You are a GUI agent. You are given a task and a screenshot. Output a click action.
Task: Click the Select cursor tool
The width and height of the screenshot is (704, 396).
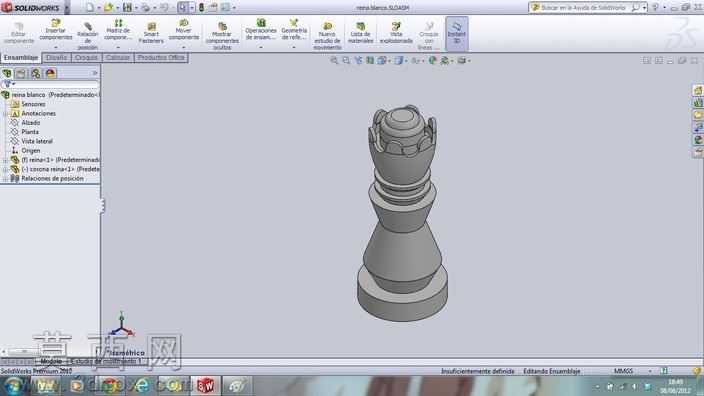pos(182,7)
